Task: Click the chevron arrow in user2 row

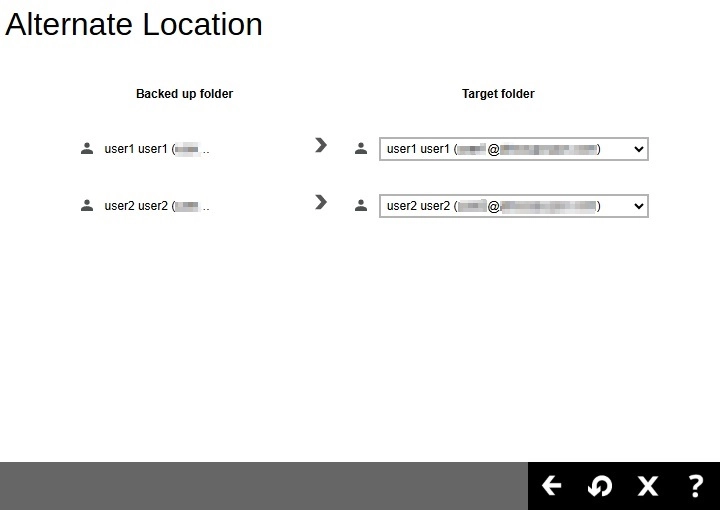Action: (x=320, y=203)
